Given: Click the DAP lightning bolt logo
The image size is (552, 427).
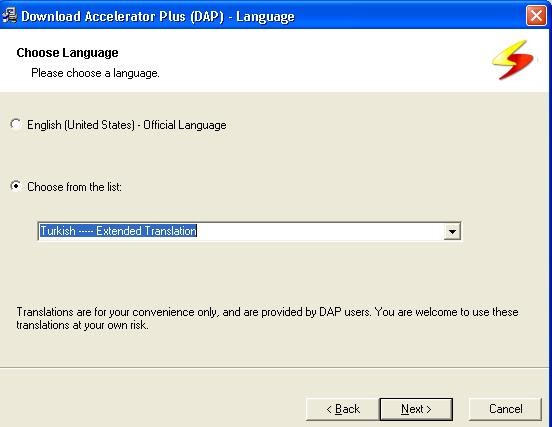Looking at the screenshot, I should tap(513, 60).
